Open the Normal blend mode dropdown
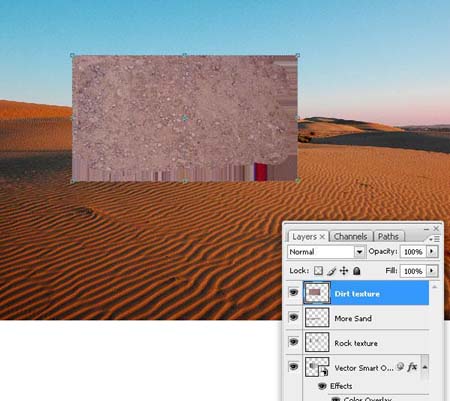This screenshot has width=450, height=401. pos(359,252)
